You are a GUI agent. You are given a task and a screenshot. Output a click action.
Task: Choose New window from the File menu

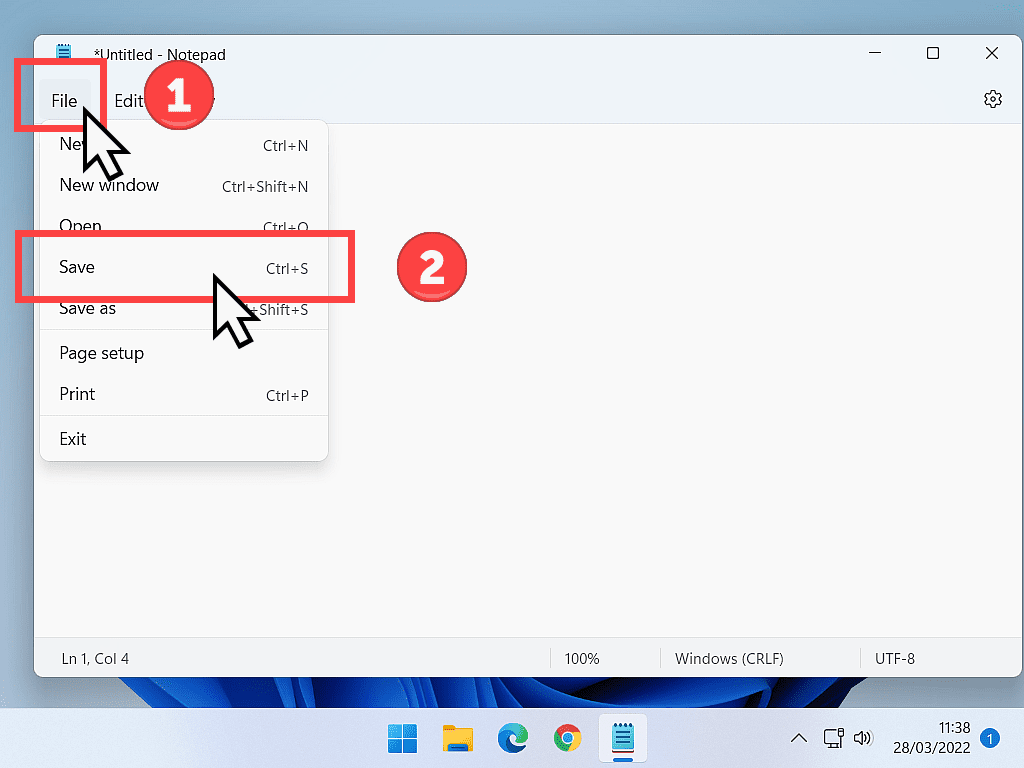tap(184, 185)
